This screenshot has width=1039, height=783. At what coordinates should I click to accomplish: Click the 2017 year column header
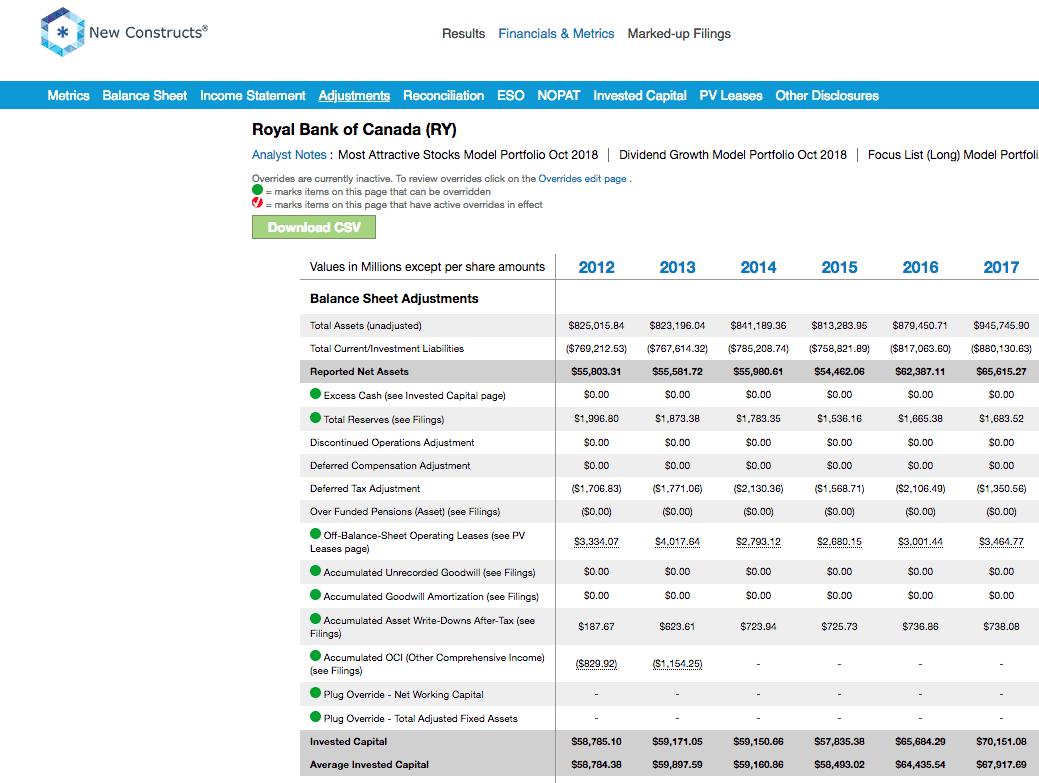(x=1001, y=267)
